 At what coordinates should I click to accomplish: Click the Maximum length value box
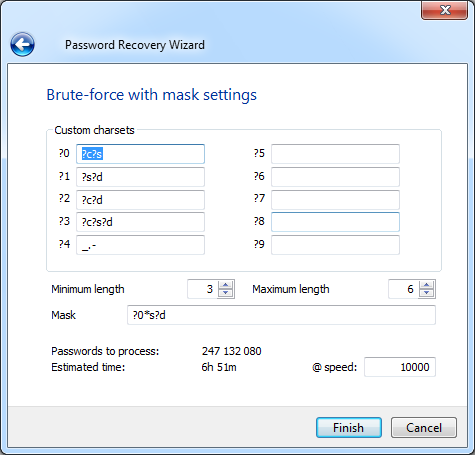click(x=403, y=289)
